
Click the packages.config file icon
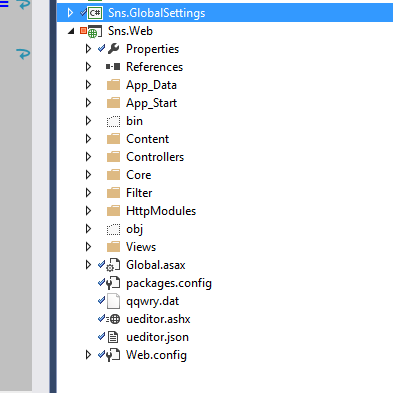113,283
